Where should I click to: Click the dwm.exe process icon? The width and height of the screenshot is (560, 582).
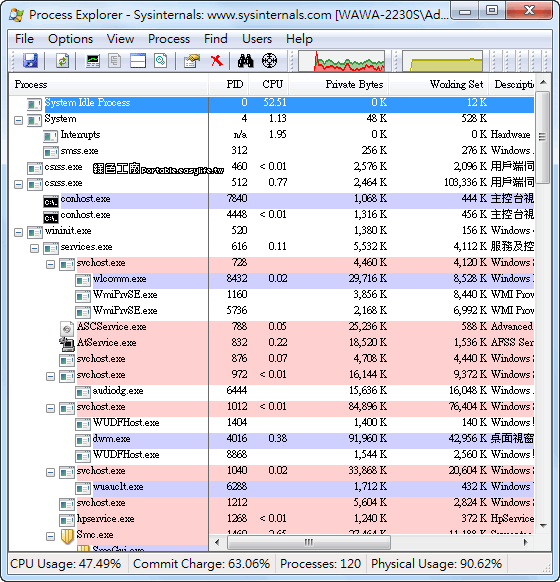(x=83, y=440)
